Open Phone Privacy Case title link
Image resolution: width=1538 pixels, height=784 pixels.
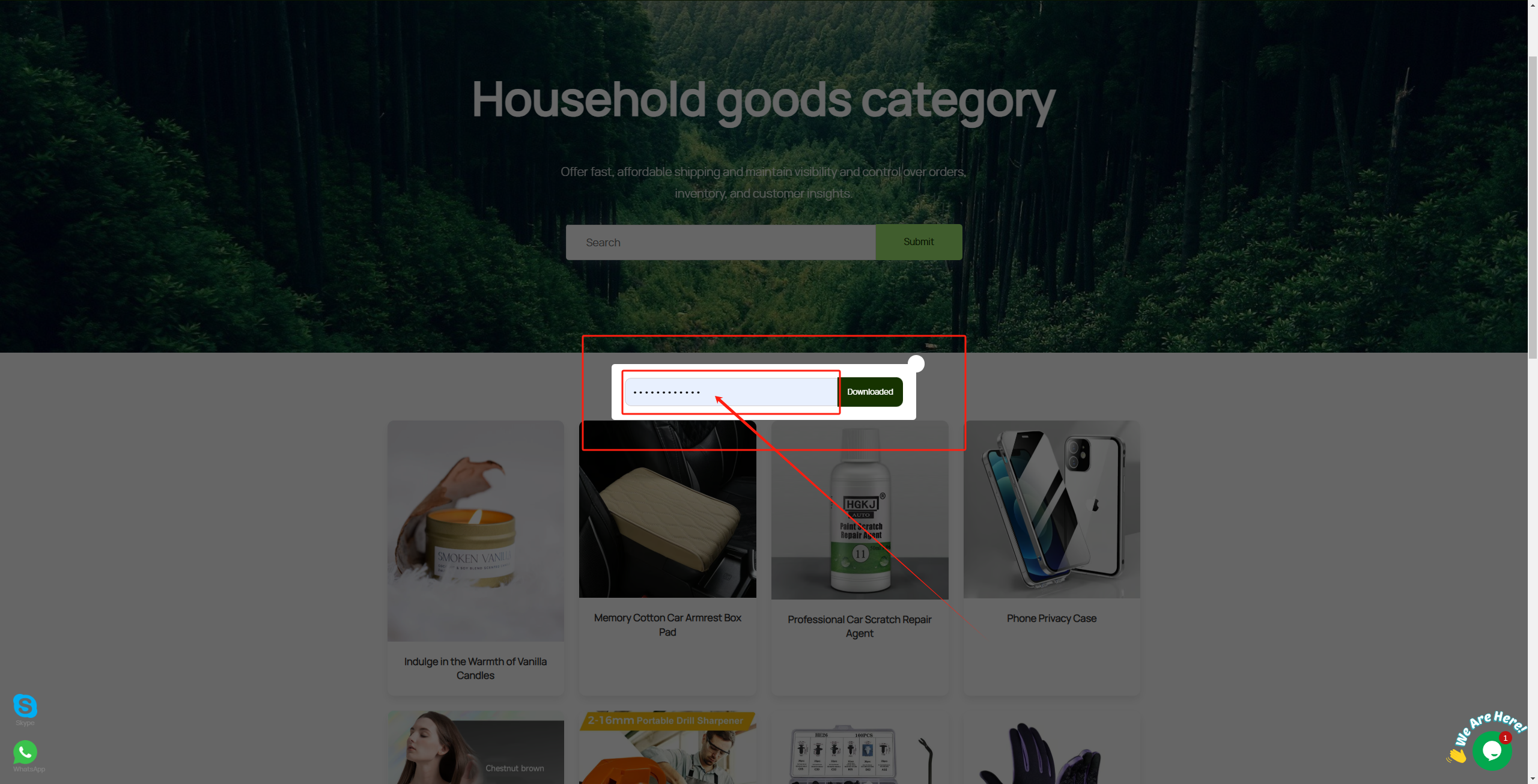pos(1051,618)
